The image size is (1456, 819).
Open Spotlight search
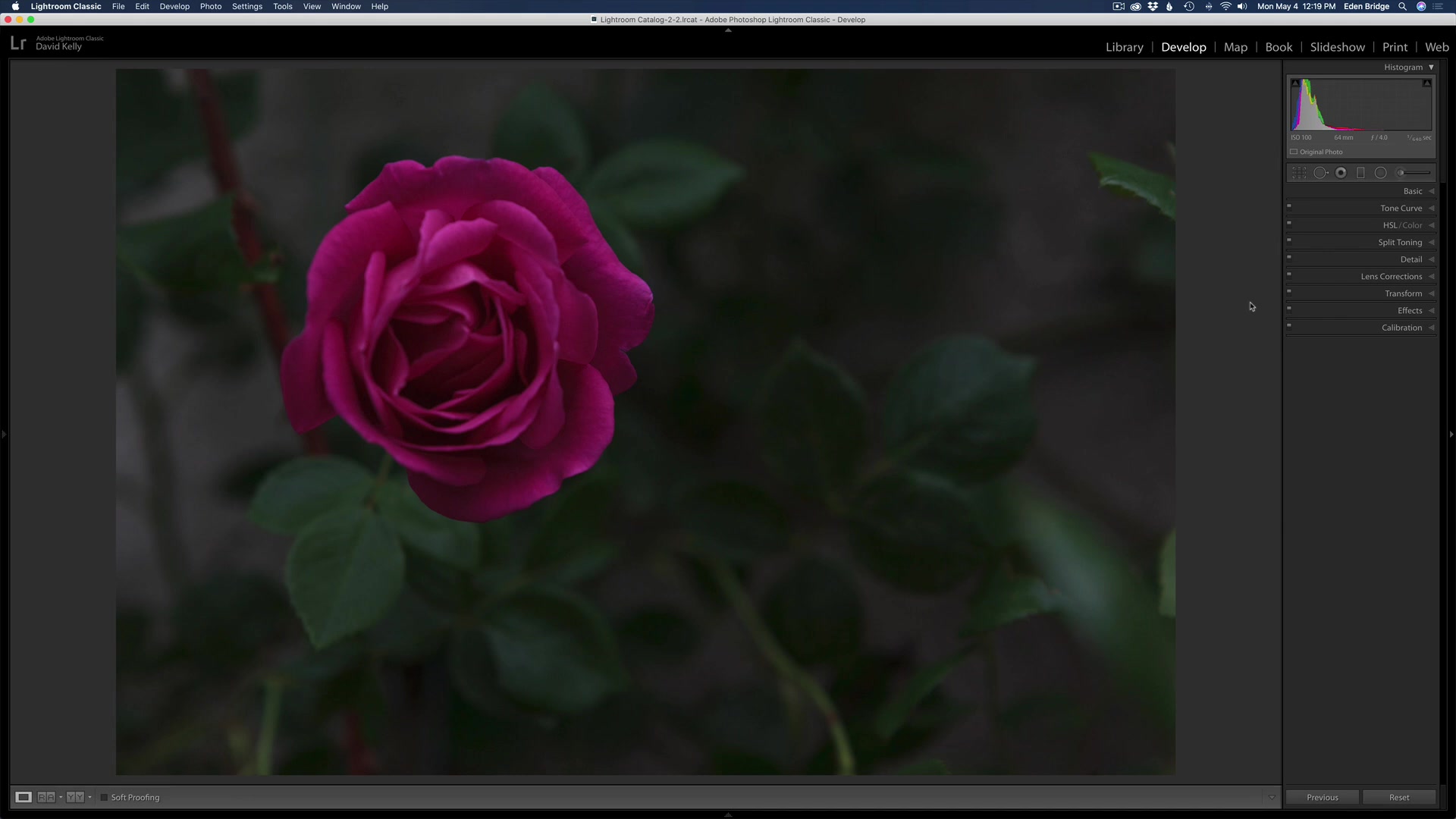coord(1403,6)
